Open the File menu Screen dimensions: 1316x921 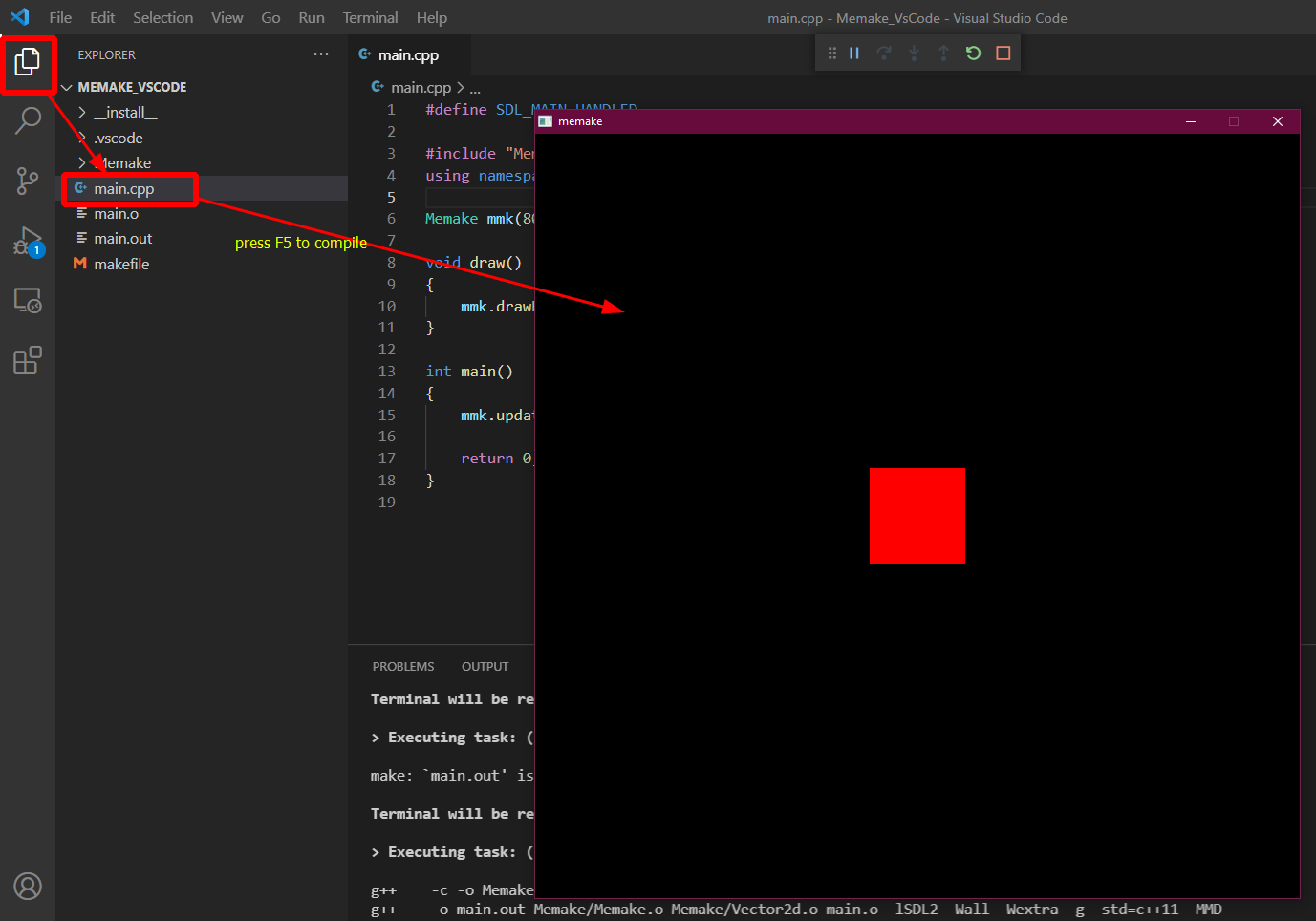pos(60,17)
